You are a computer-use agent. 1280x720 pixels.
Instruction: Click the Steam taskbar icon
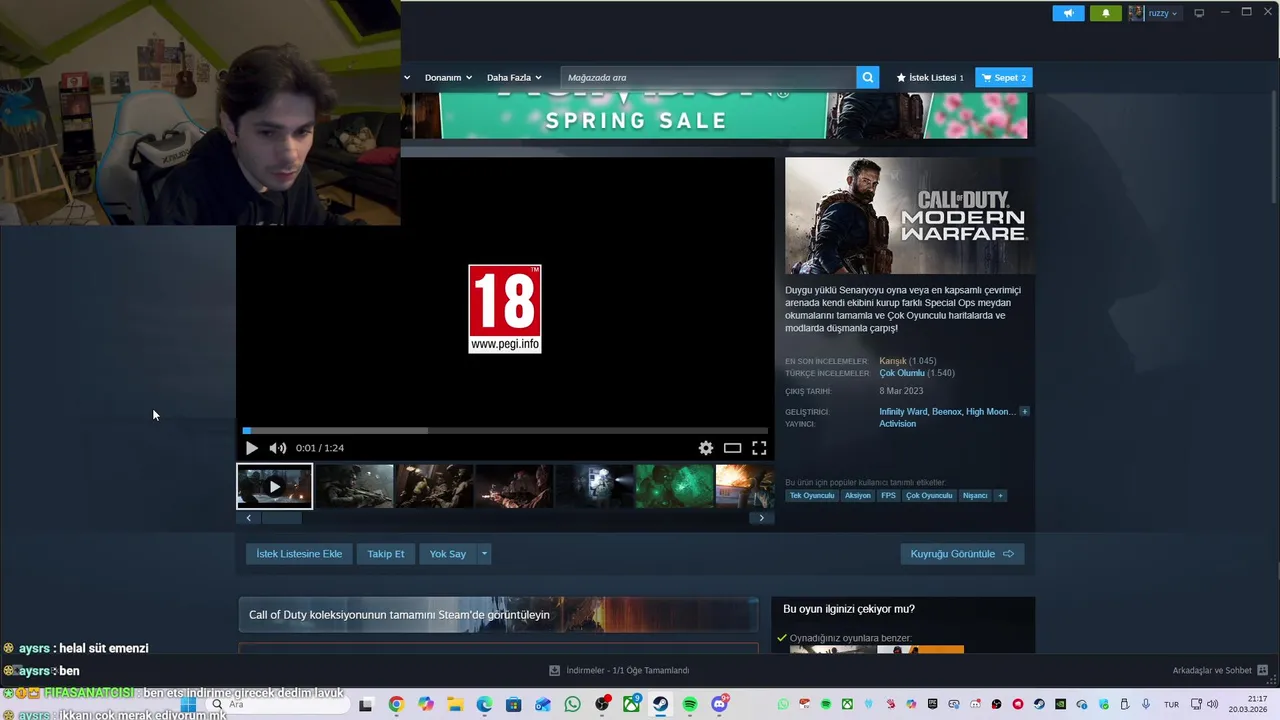point(660,705)
